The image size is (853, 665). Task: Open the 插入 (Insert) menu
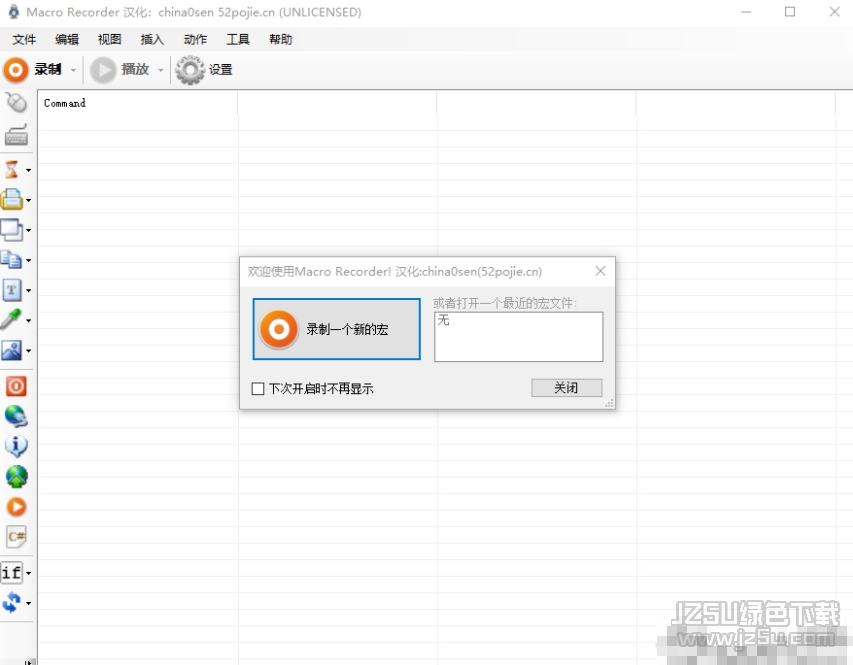(152, 39)
